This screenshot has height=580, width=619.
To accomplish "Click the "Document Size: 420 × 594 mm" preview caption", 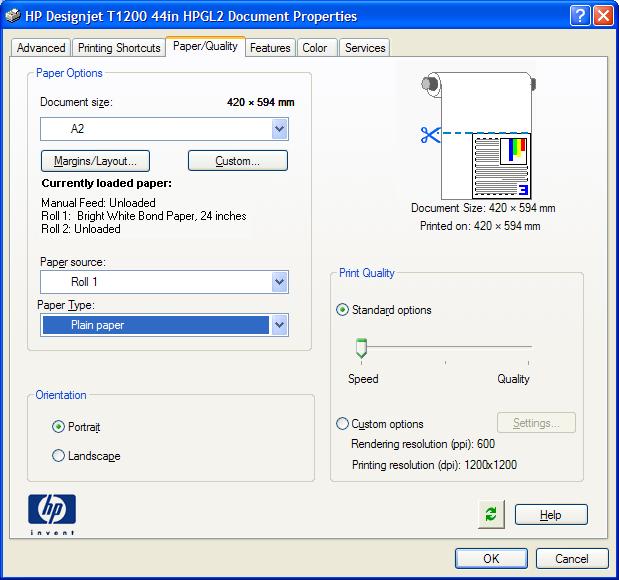I will [483, 208].
